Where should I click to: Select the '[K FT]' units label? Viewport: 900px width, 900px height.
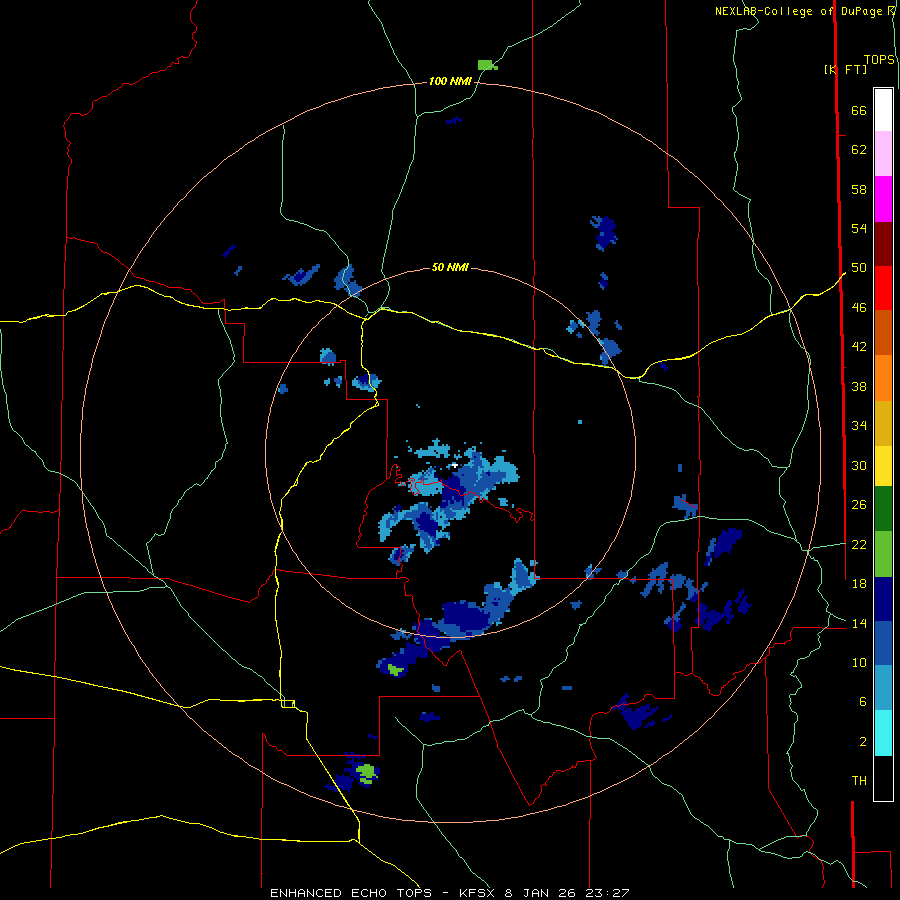pyautogui.click(x=845, y=69)
